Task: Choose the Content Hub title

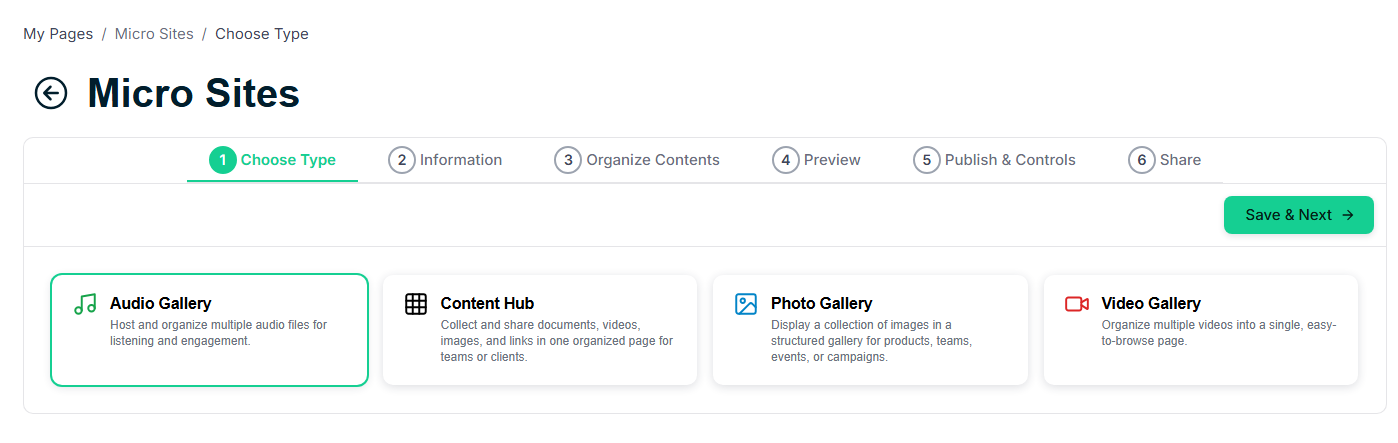Action: pos(488,303)
